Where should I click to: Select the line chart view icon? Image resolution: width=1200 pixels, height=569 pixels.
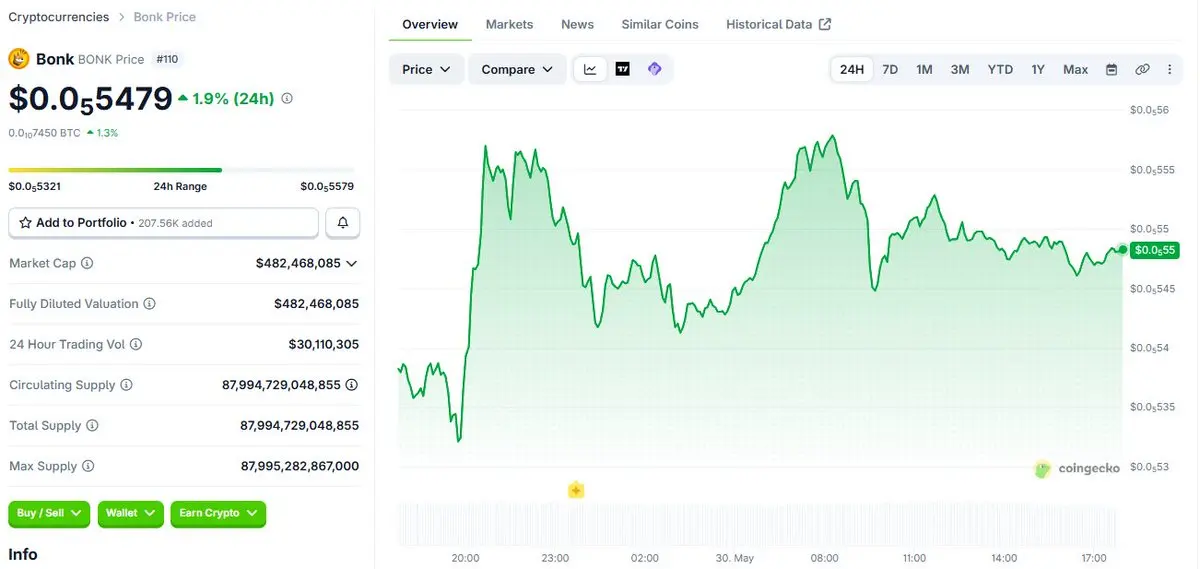(x=590, y=69)
